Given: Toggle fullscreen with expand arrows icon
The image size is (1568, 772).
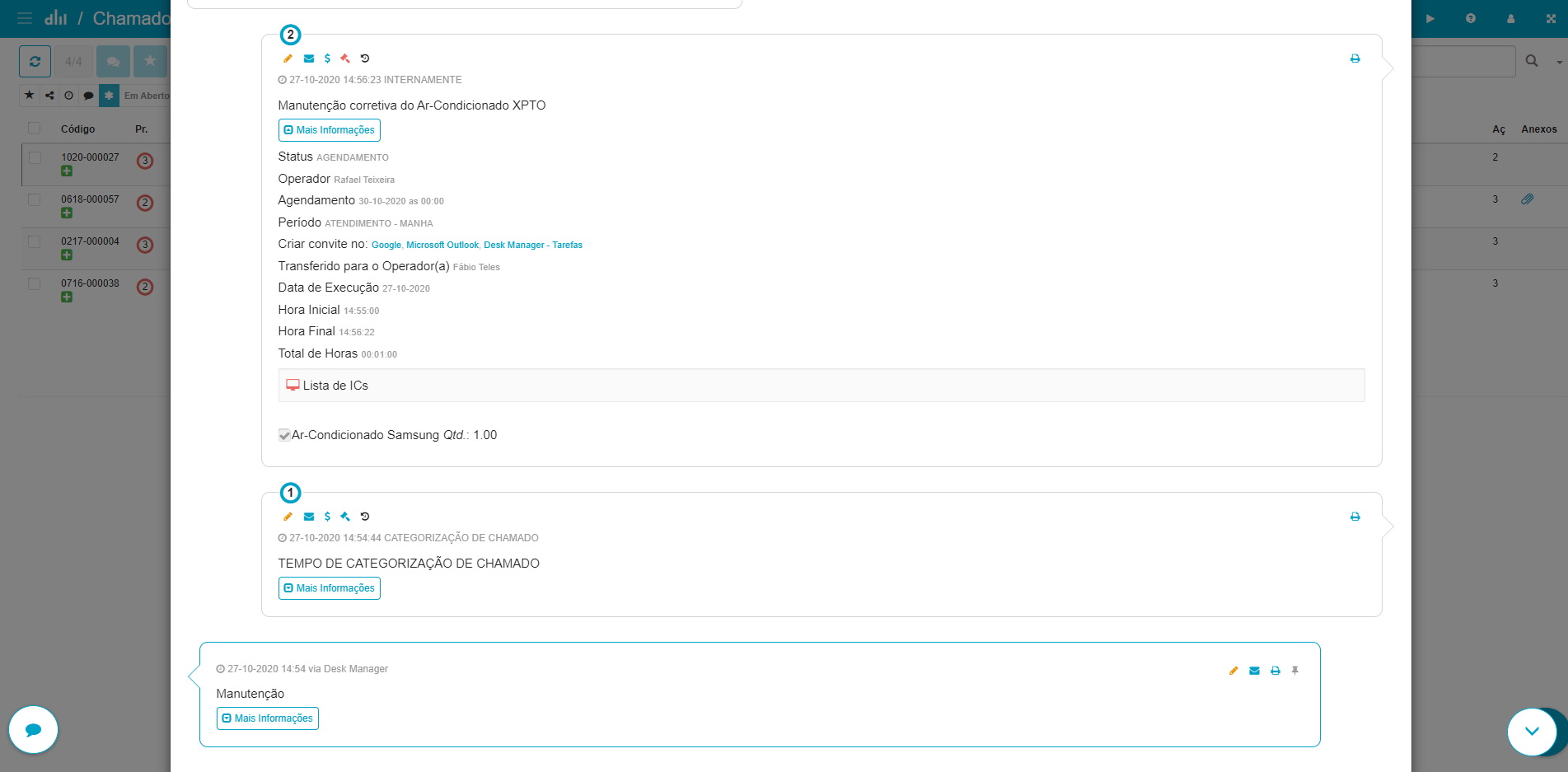Looking at the screenshot, I should [x=1551, y=18].
